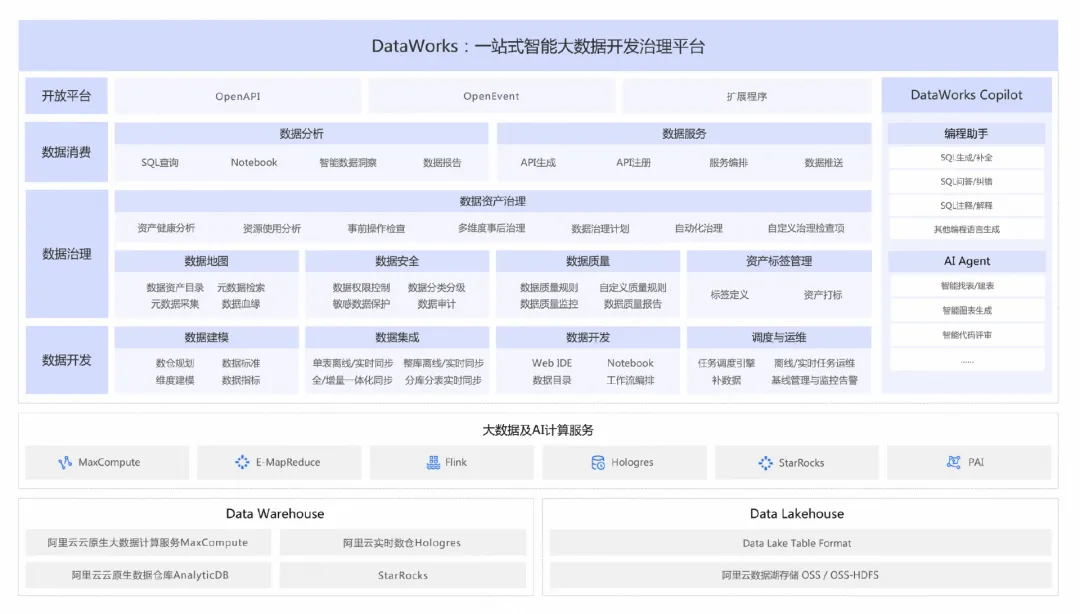
Task: Select 维度建模 item
Action: pos(174,380)
